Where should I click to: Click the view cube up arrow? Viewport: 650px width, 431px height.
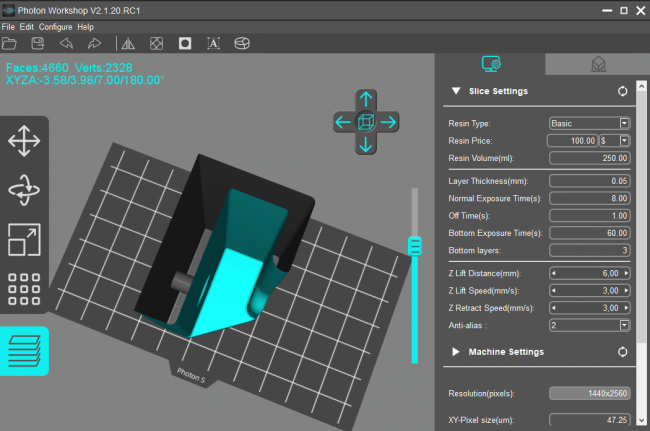point(366,98)
